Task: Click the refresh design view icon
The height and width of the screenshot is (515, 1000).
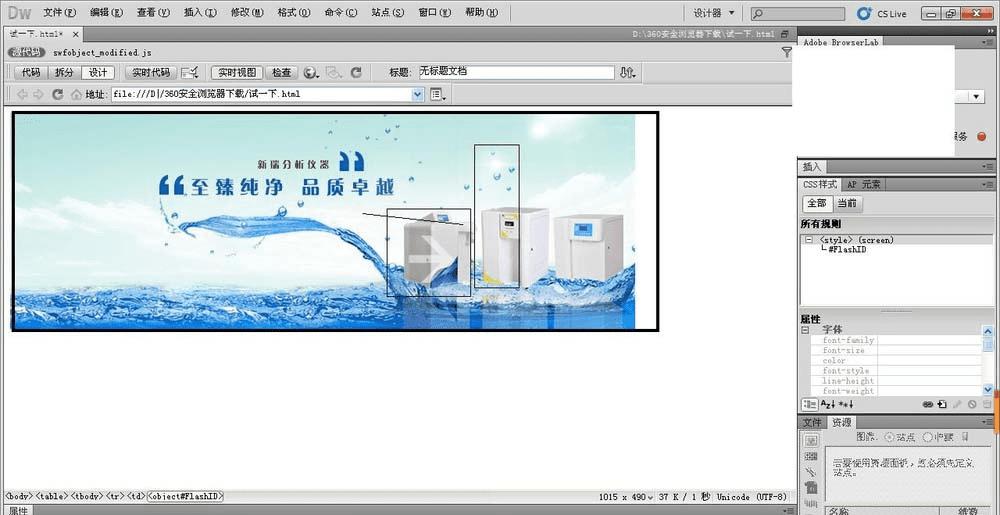Action: [357, 73]
